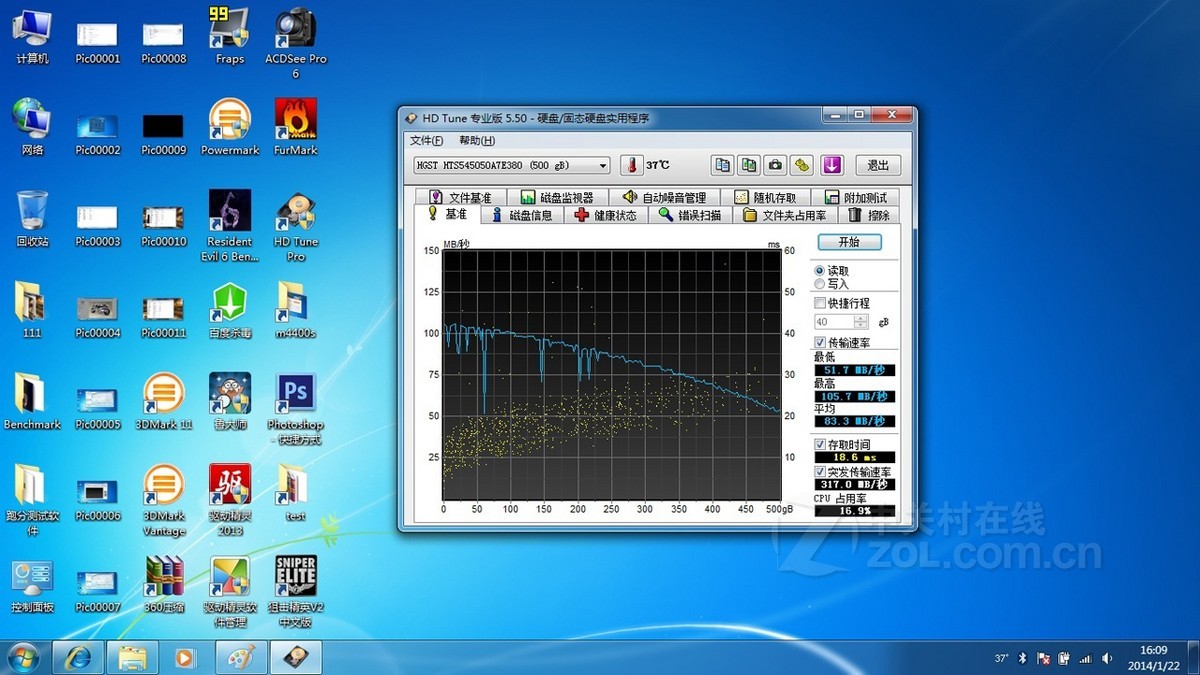
Task: Open the Fraps desktop shortcut
Action: click(230, 34)
